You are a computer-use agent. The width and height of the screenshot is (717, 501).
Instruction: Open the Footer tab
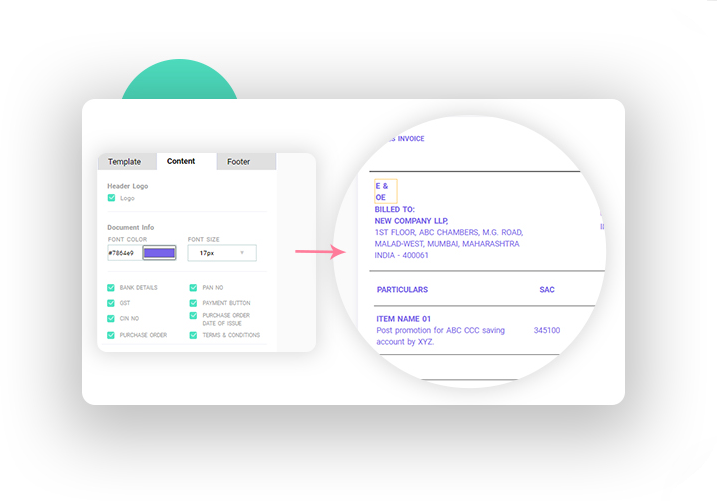pyautogui.click(x=238, y=162)
